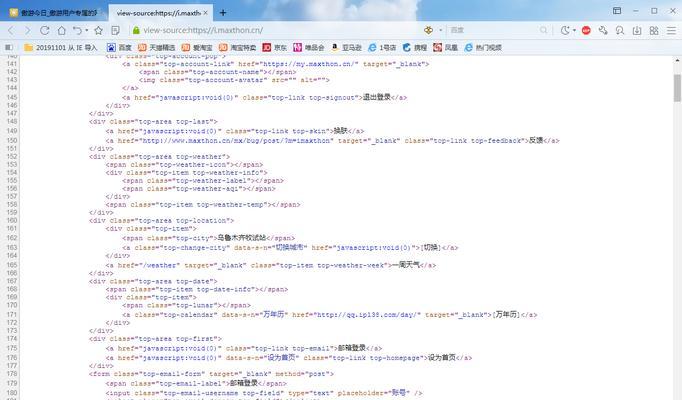The image size is (682, 400).
Task: Click the chat bubble toolbar icon
Action: pos(620,30)
